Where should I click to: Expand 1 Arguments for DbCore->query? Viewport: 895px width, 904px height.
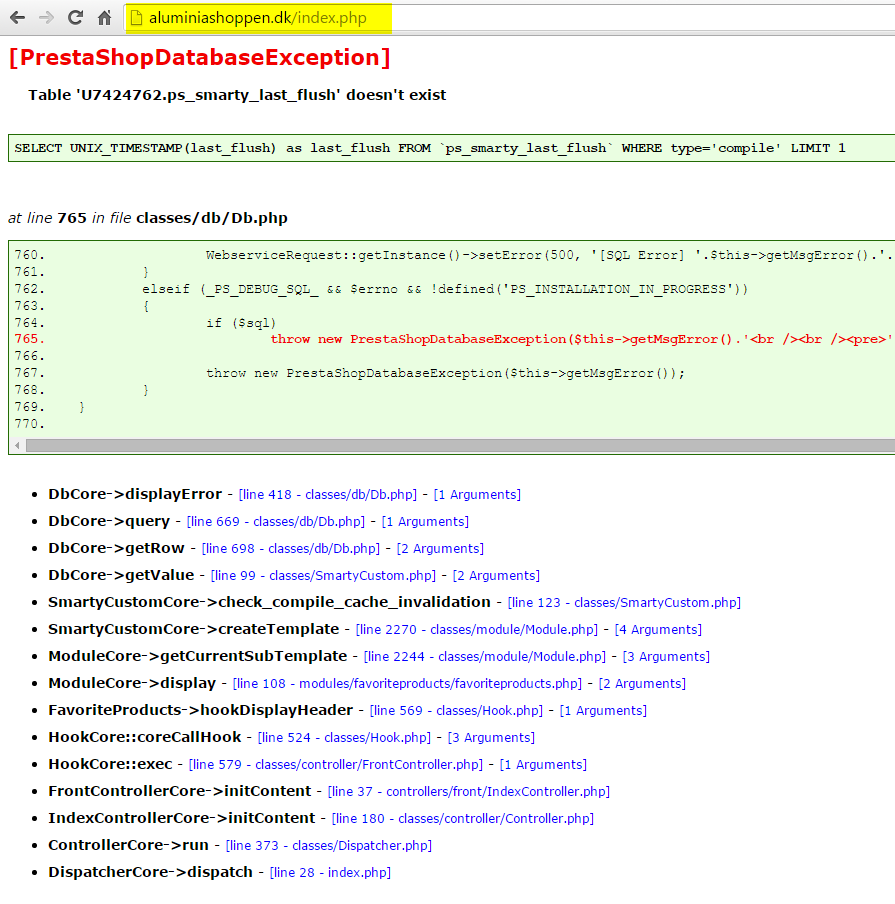tap(425, 522)
